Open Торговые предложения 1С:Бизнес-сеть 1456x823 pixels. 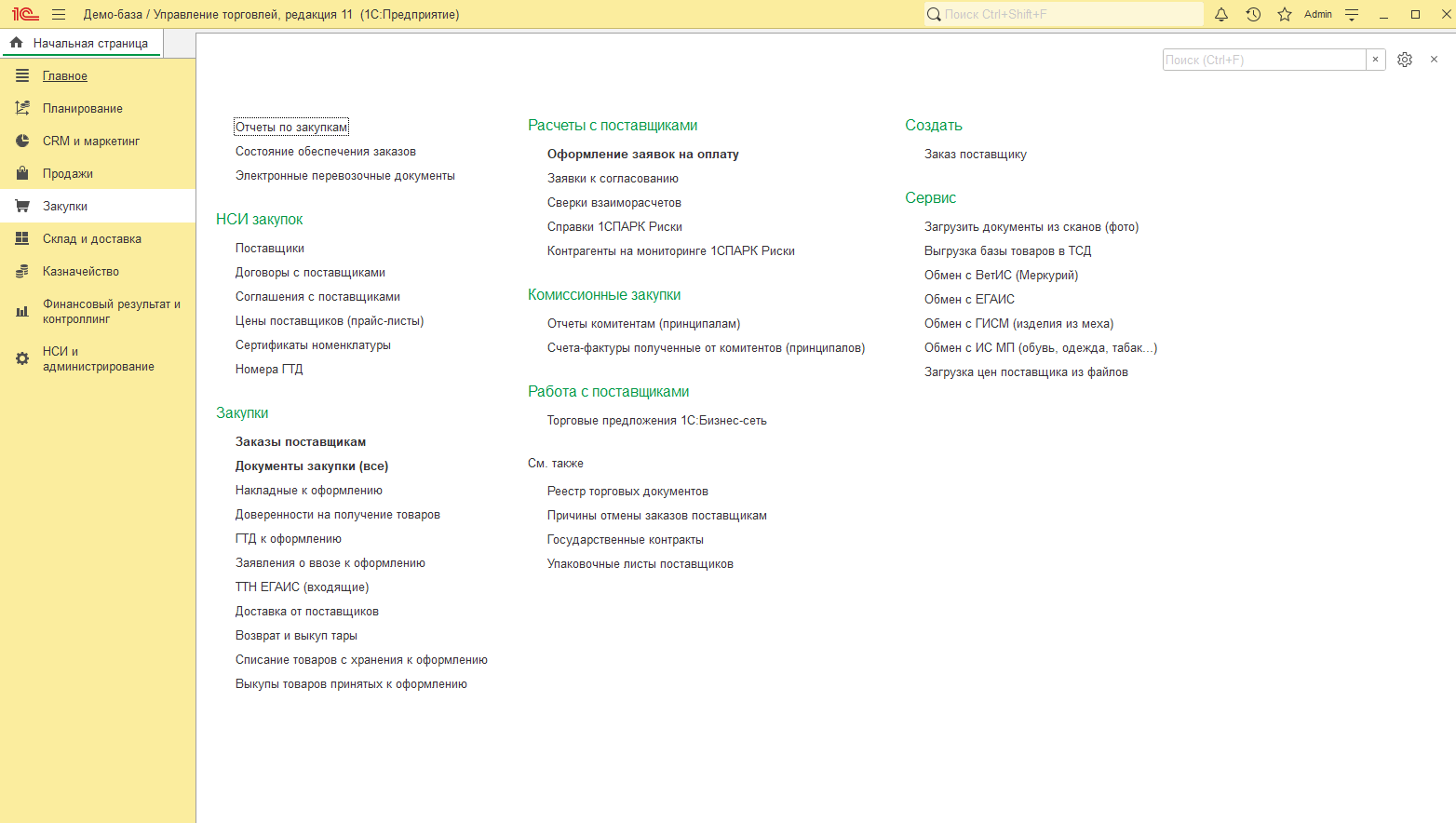(657, 420)
